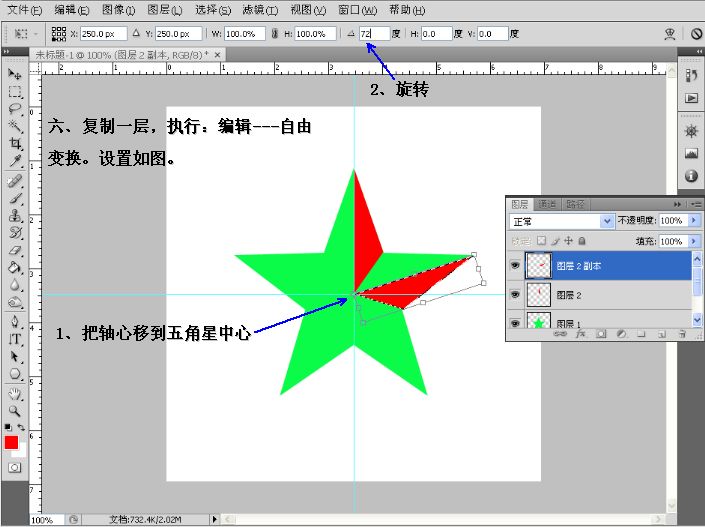705x527 pixels.
Task: Select the Zoom tool
Action: pyautogui.click(x=15, y=411)
